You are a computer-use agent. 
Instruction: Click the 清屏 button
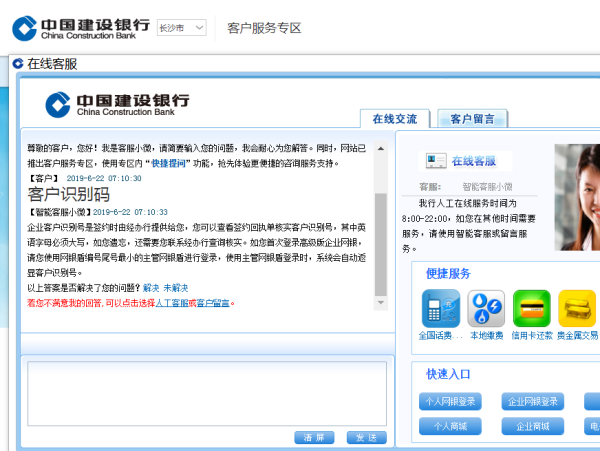tap(314, 438)
